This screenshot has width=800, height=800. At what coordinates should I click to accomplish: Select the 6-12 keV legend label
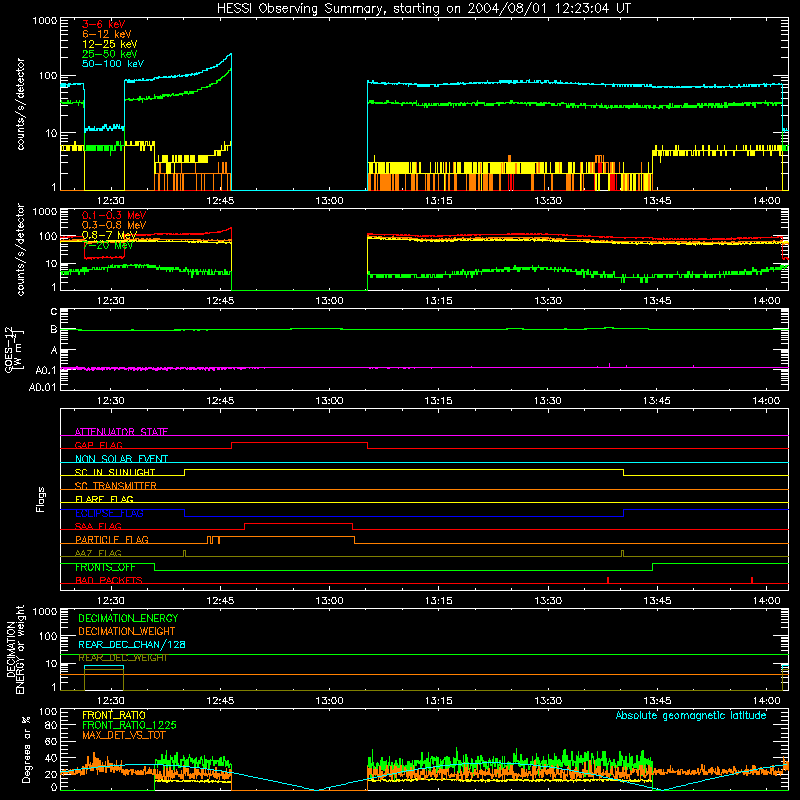(x=107, y=34)
